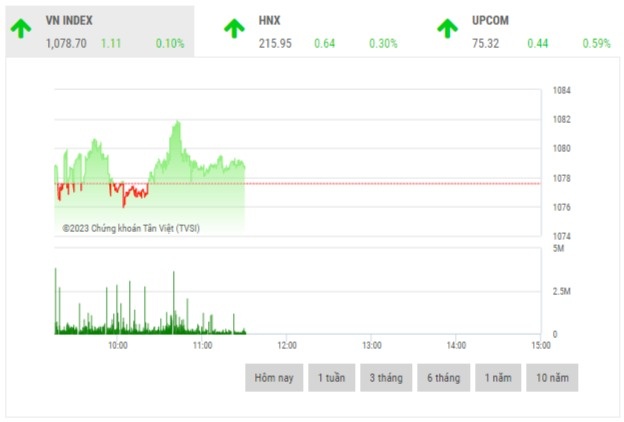Screen dimensions: 624x422
Task: Click the green up arrow beside HNX
Action: coord(233,28)
